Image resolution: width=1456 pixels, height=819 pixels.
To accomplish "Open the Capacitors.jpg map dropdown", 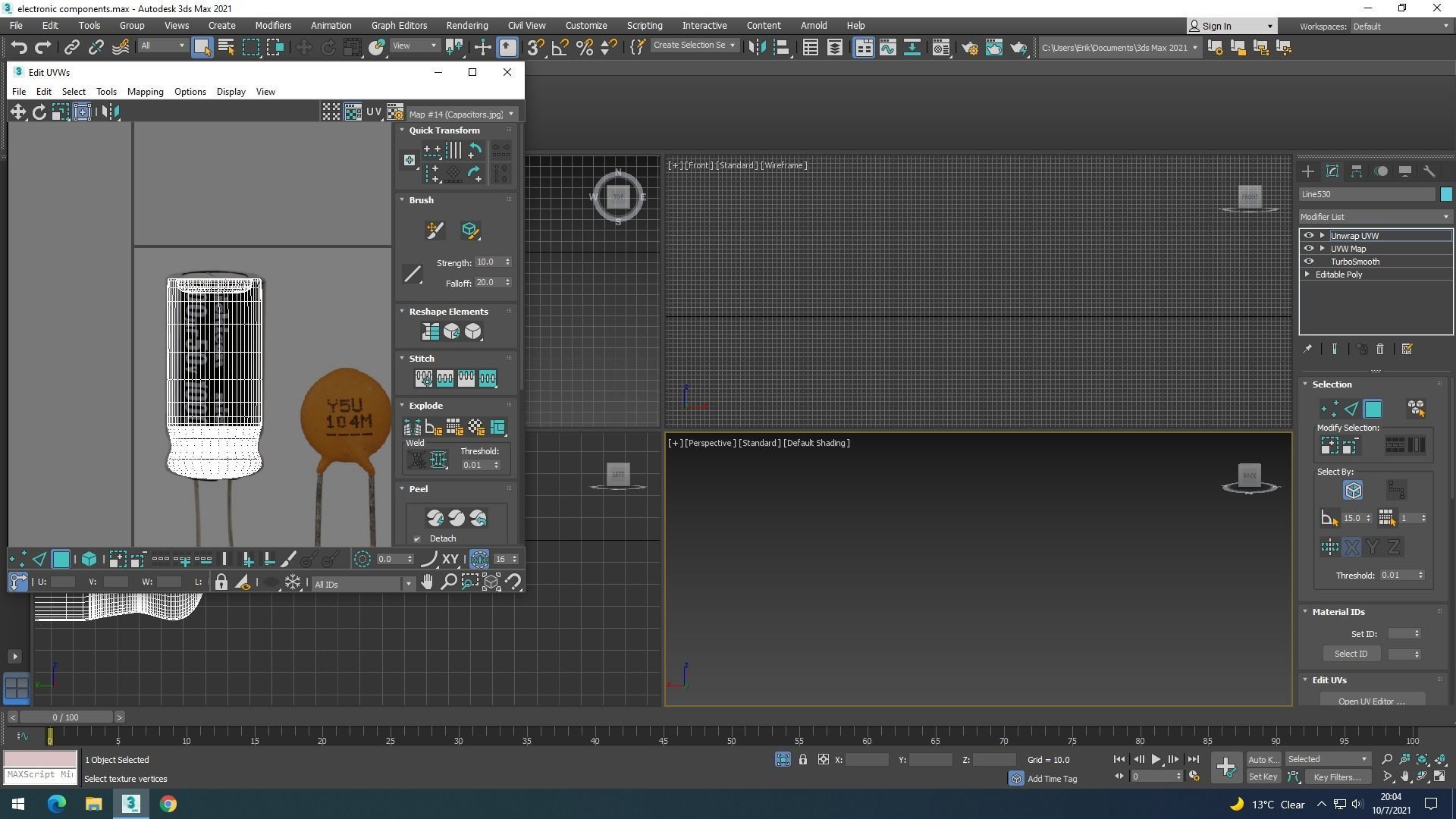I will click(460, 115).
